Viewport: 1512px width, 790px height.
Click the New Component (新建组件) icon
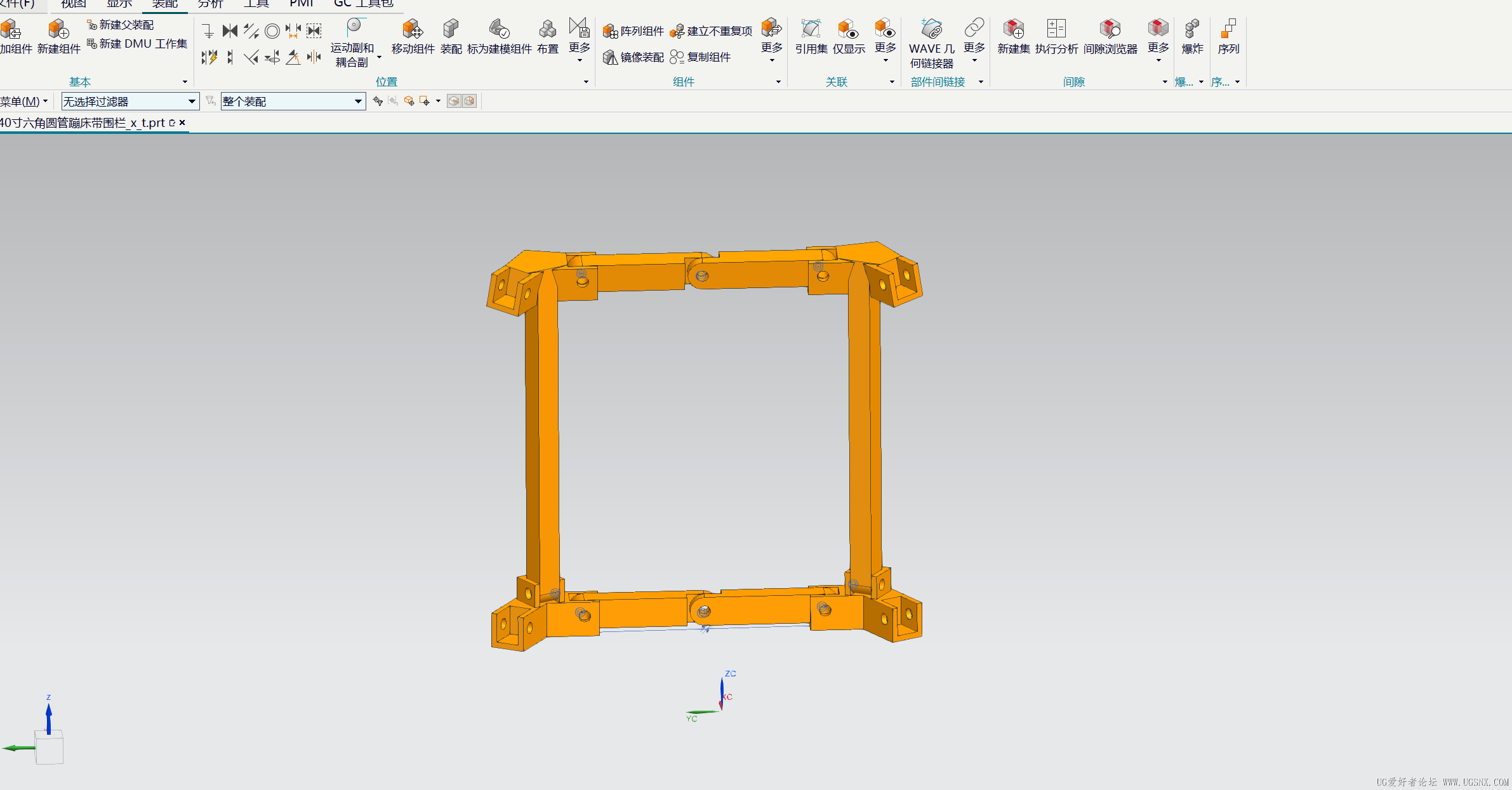[x=58, y=29]
